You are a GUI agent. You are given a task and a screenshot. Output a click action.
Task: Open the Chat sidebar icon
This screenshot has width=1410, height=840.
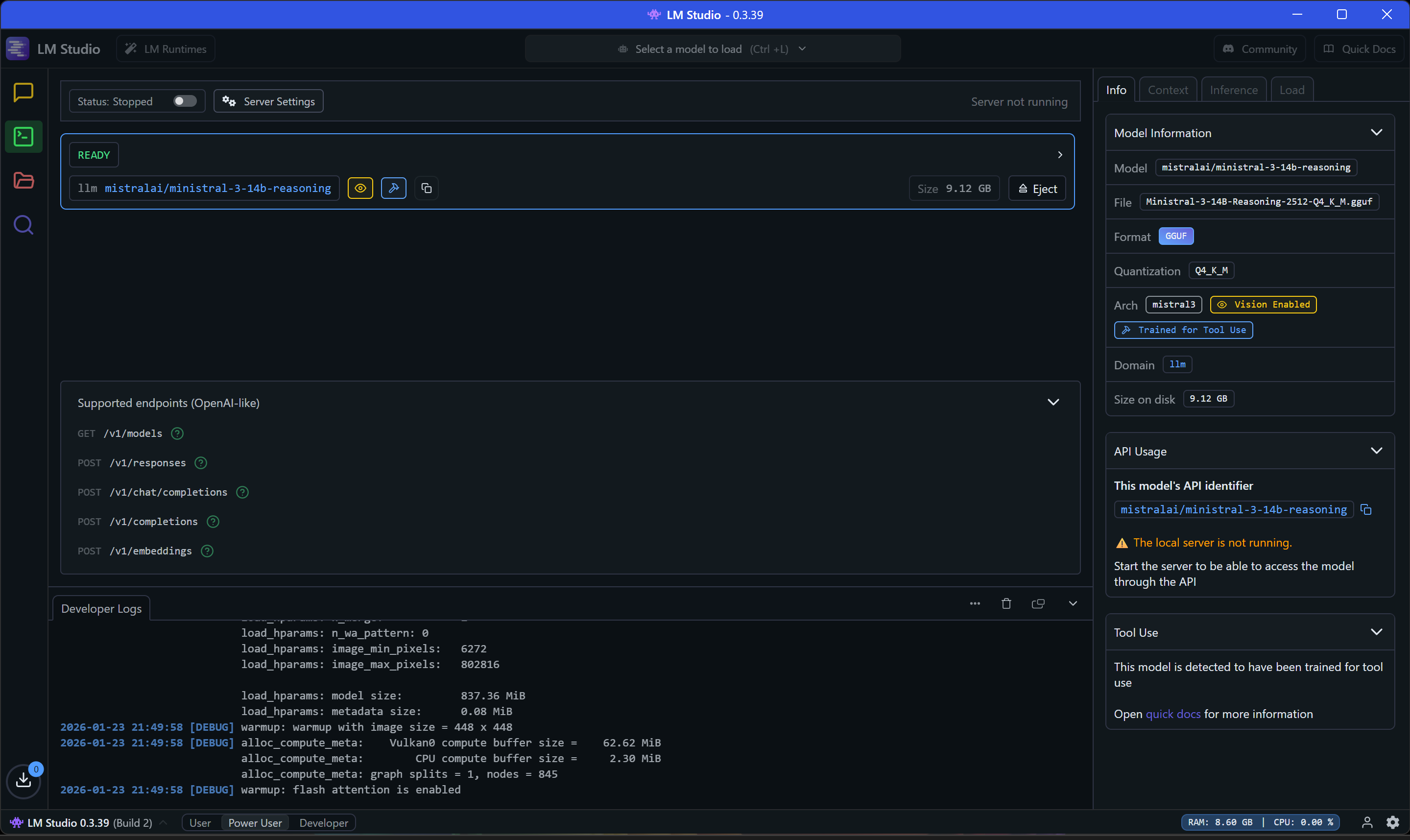pyautogui.click(x=23, y=92)
